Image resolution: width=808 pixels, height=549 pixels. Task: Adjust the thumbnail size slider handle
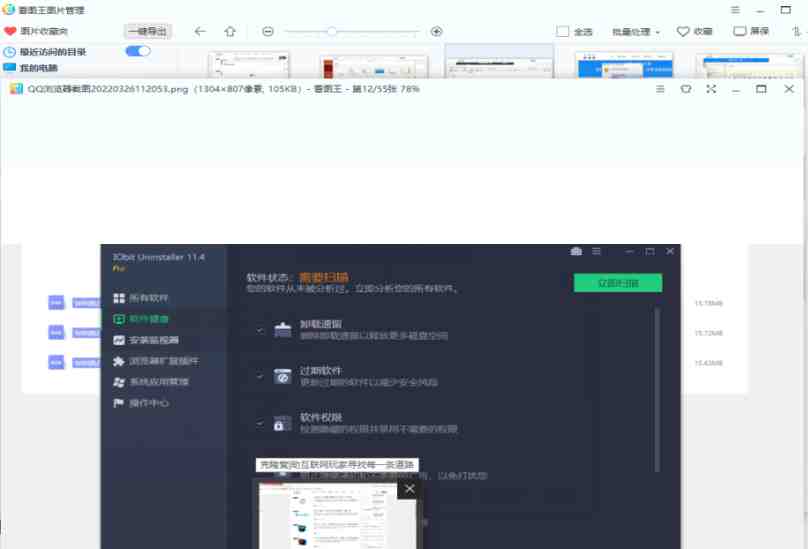click(x=332, y=31)
